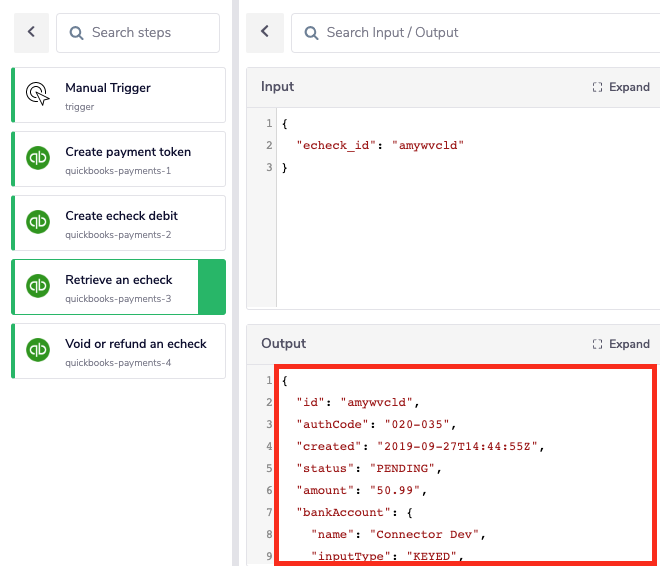Click QuickBooks icon on Retrieve an echeck
Viewport: 660px width, 566px height.
click(38, 286)
